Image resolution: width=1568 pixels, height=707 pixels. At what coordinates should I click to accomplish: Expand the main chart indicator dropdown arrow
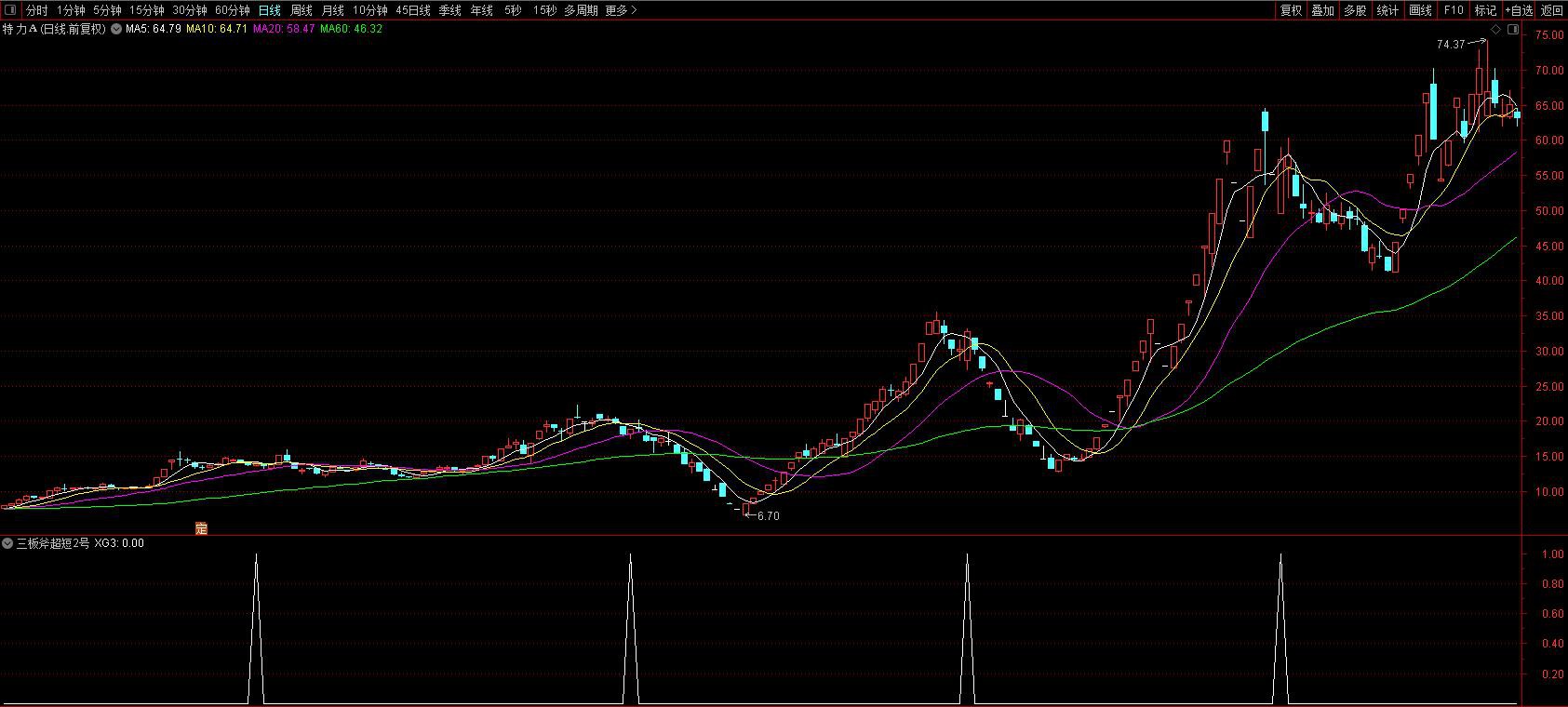click(116, 29)
